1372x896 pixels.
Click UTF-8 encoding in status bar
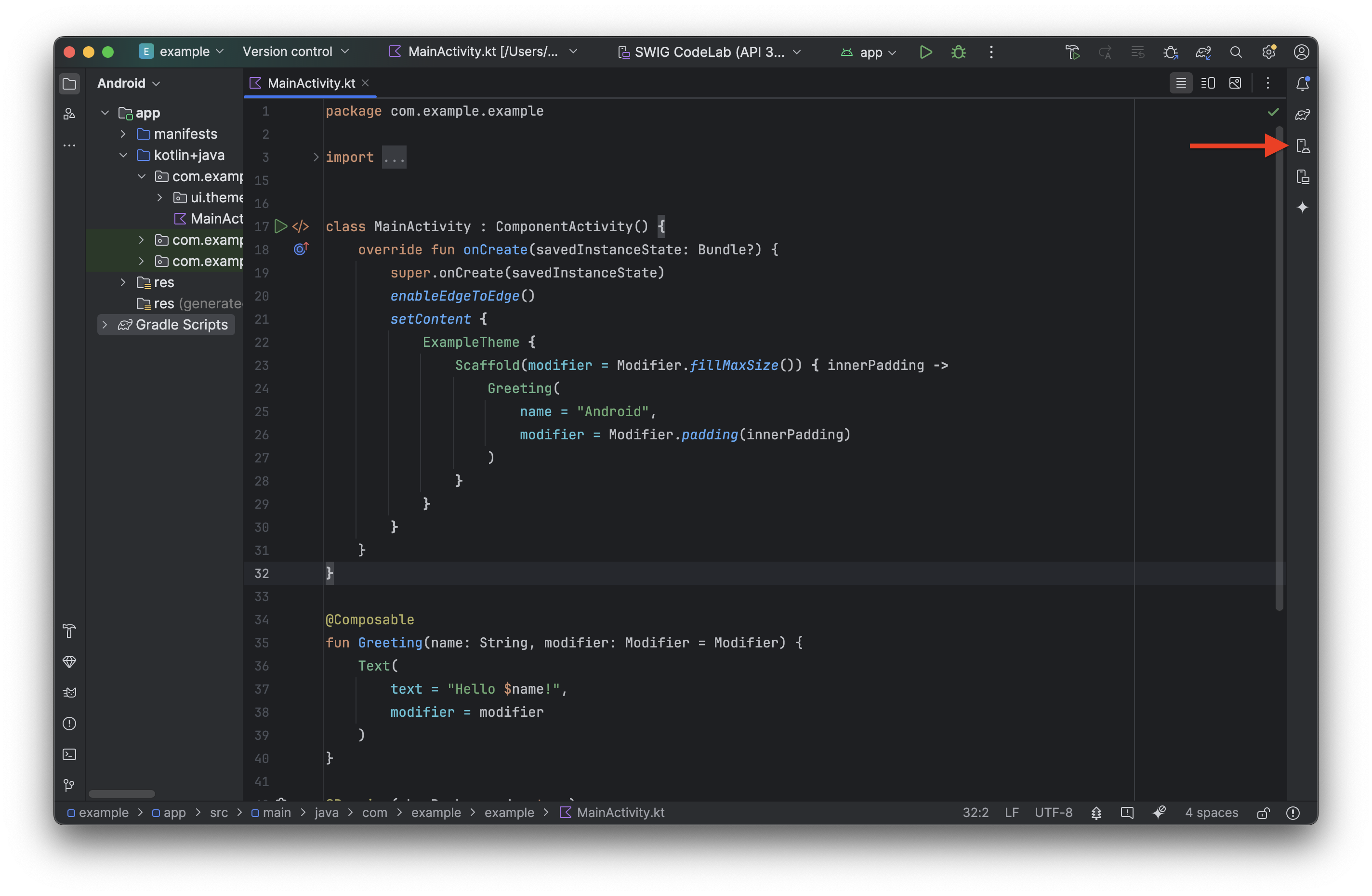pyautogui.click(x=1053, y=812)
